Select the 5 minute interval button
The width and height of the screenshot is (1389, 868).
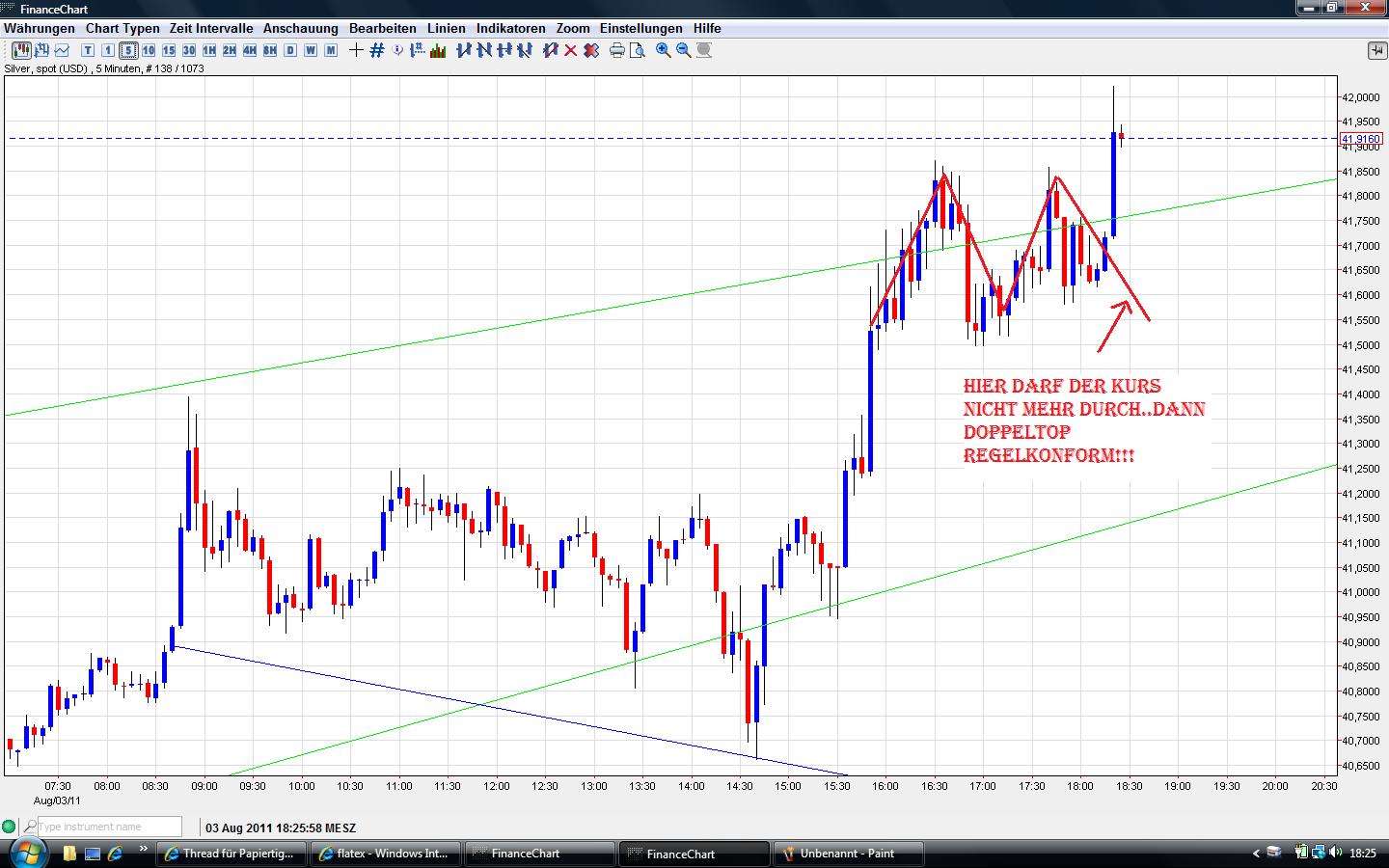click(x=128, y=50)
